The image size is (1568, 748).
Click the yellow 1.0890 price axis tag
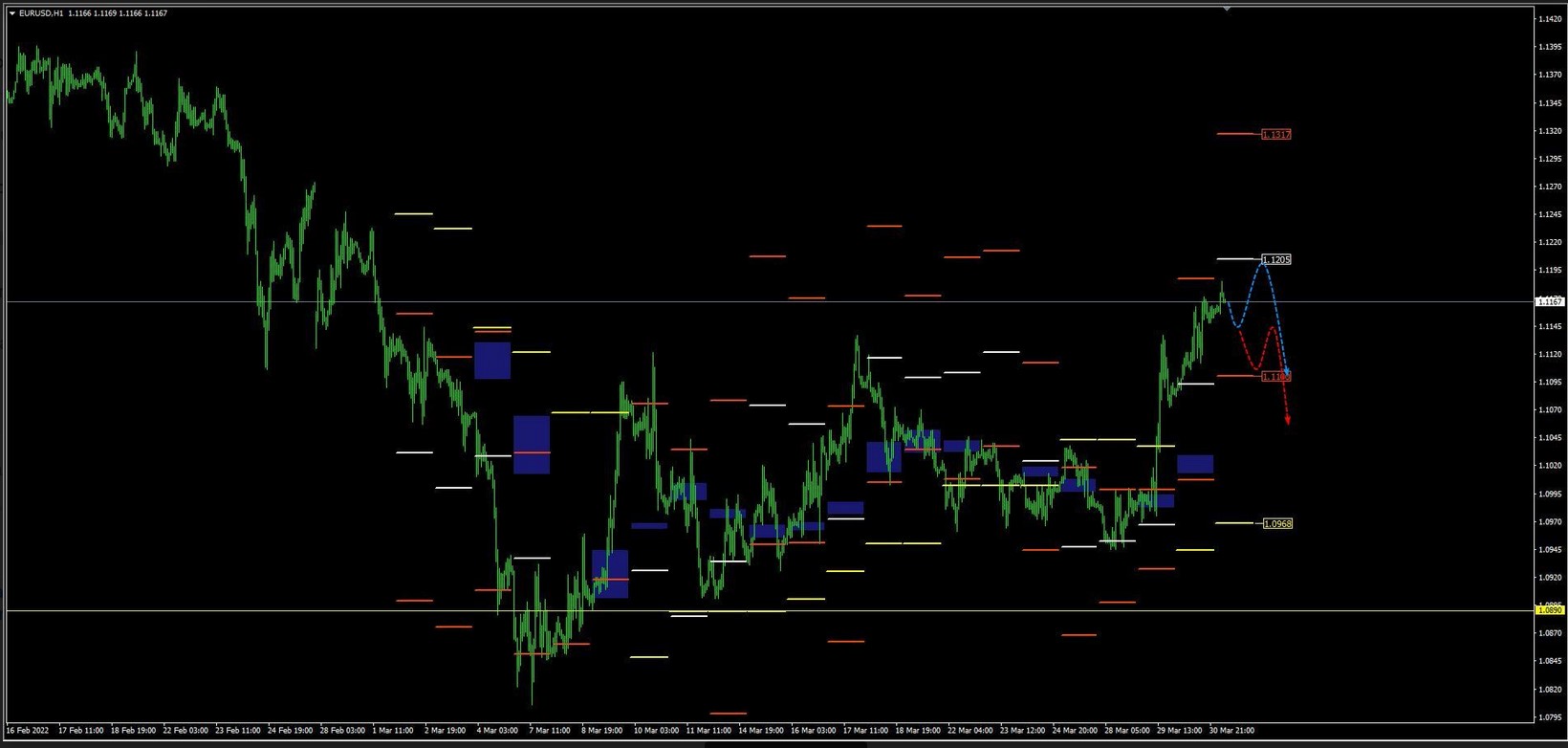point(1550,610)
